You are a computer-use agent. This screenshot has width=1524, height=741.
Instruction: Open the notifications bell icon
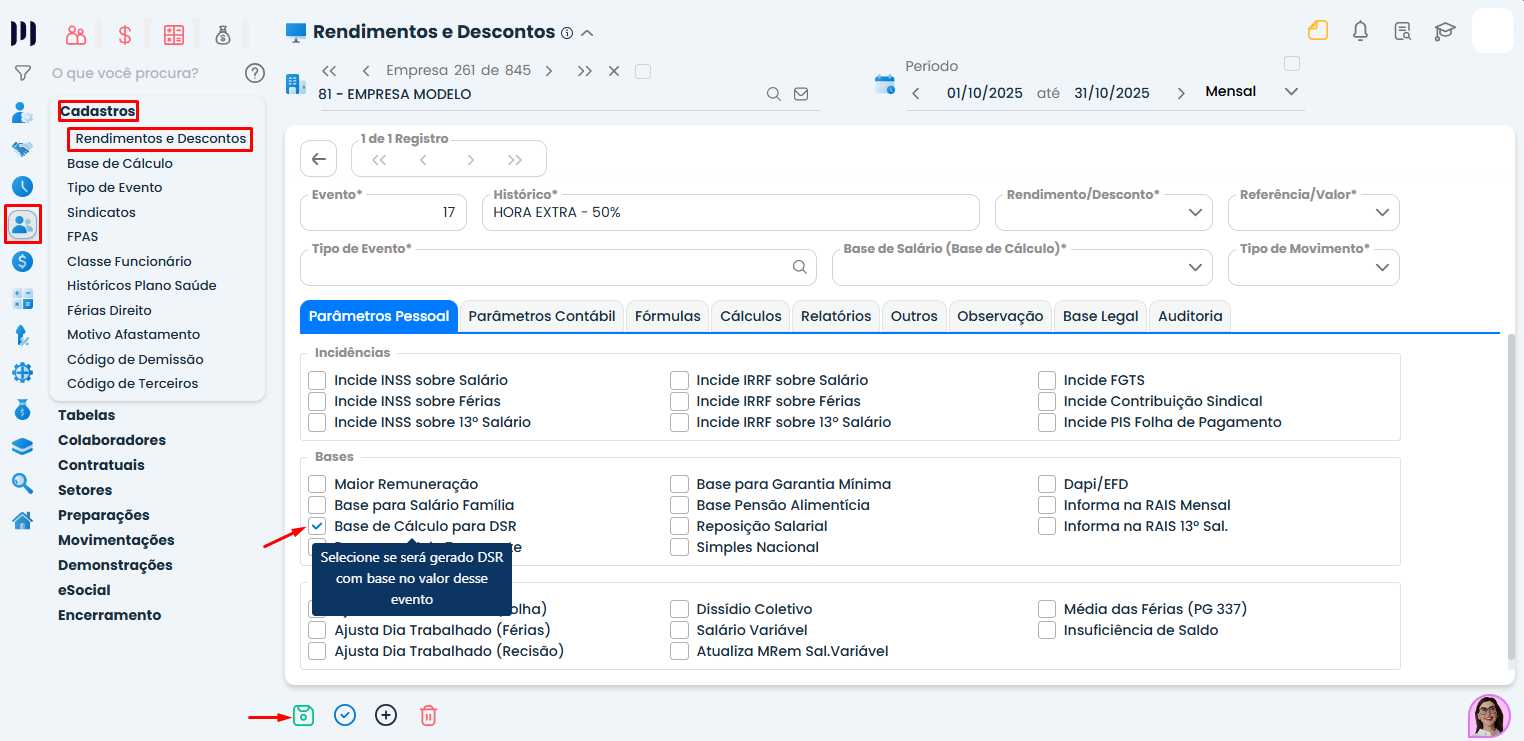click(x=1360, y=31)
